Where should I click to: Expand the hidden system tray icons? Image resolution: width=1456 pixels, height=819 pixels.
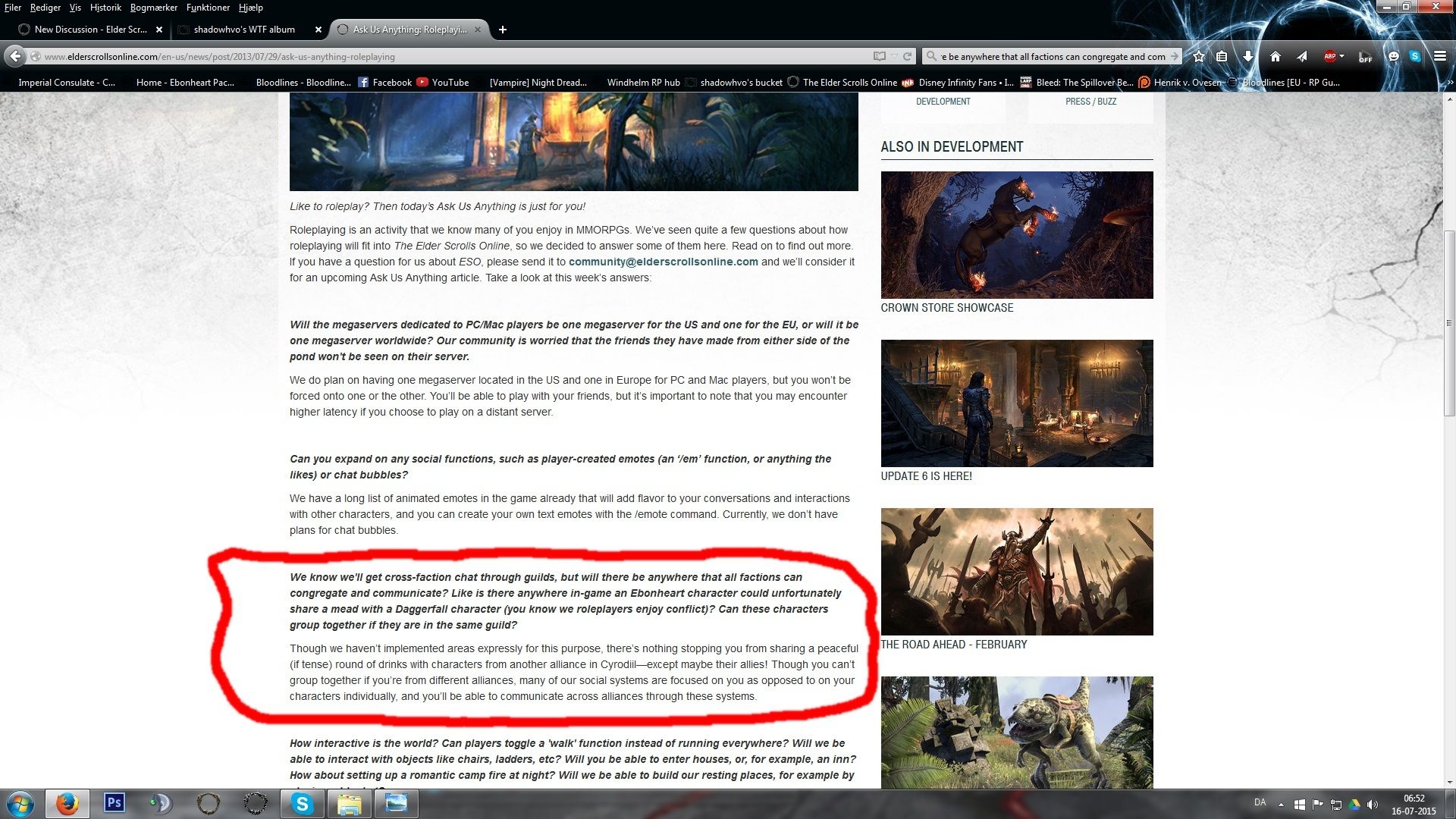coord(1281,804)
